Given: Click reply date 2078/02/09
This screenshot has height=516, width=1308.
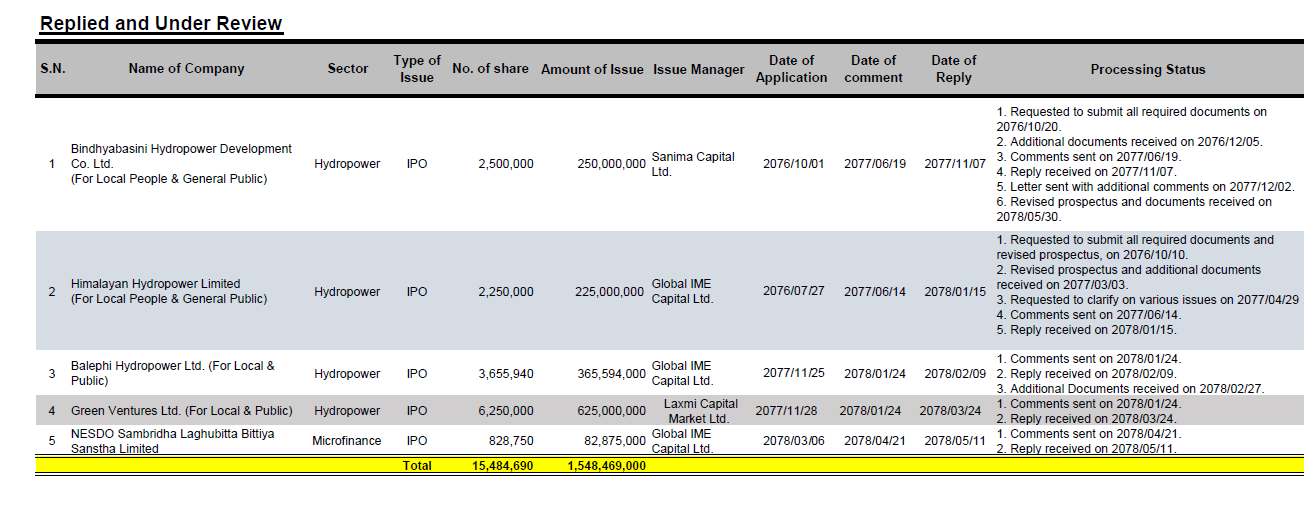Looking at the screenshot, I should click(955, 374).
